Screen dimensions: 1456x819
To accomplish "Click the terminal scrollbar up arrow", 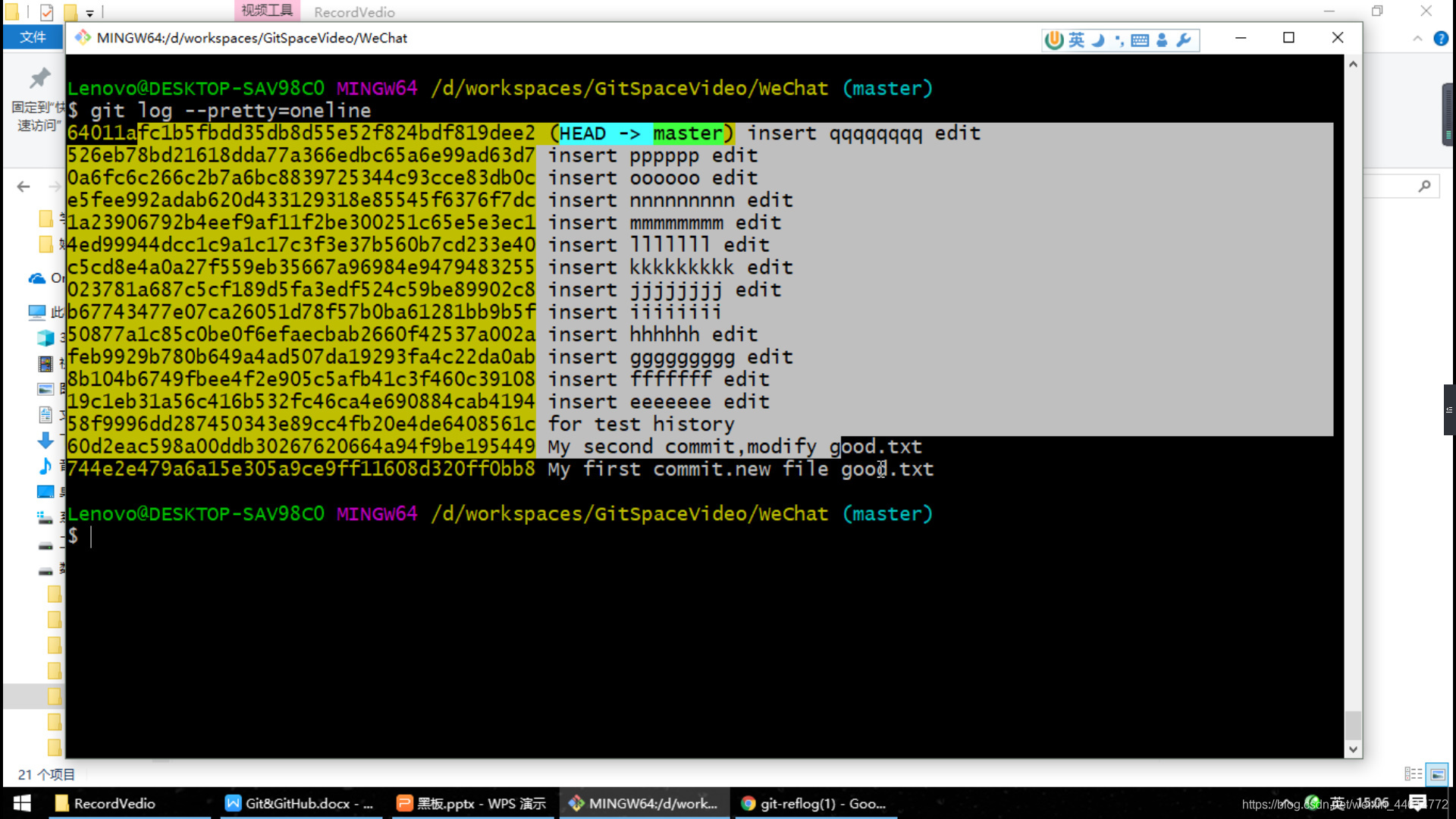I will click(x=1353, y=65).
